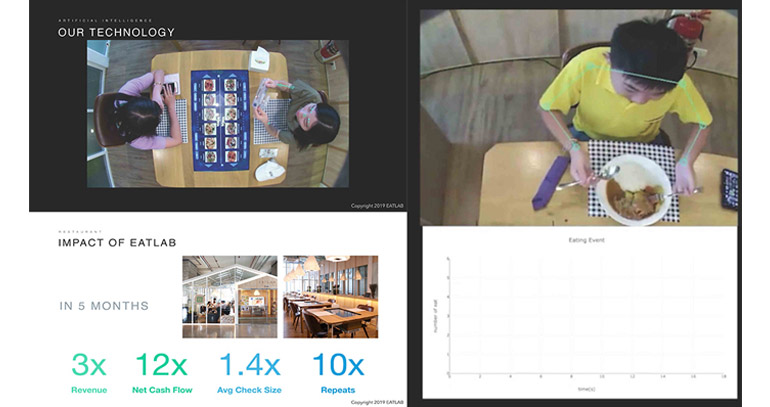Click the '1.4x' figure
Viewport: 770px width, 407px height.
click(249, 365)
